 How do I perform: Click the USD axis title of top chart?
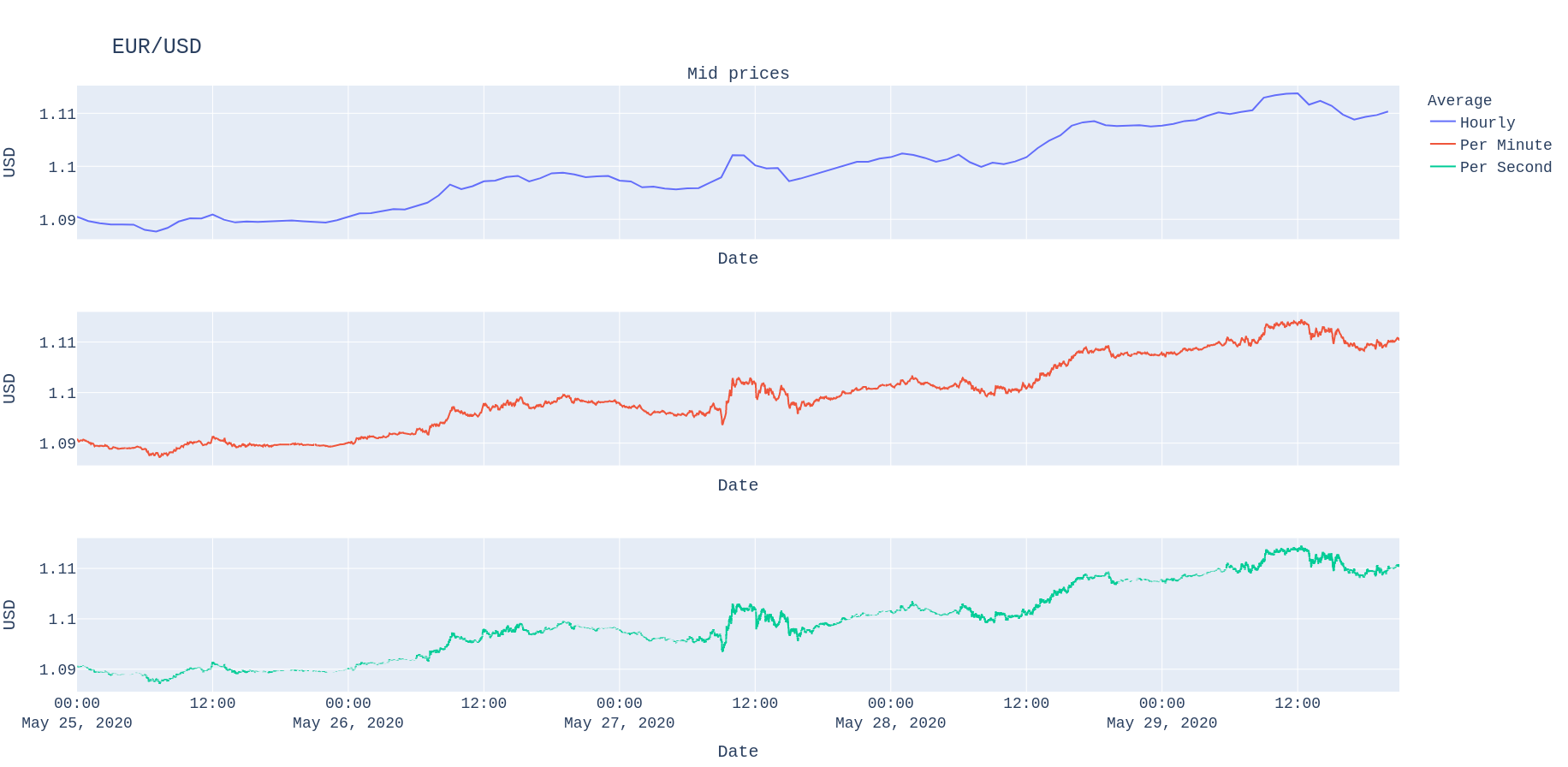(x=9, y=162)
